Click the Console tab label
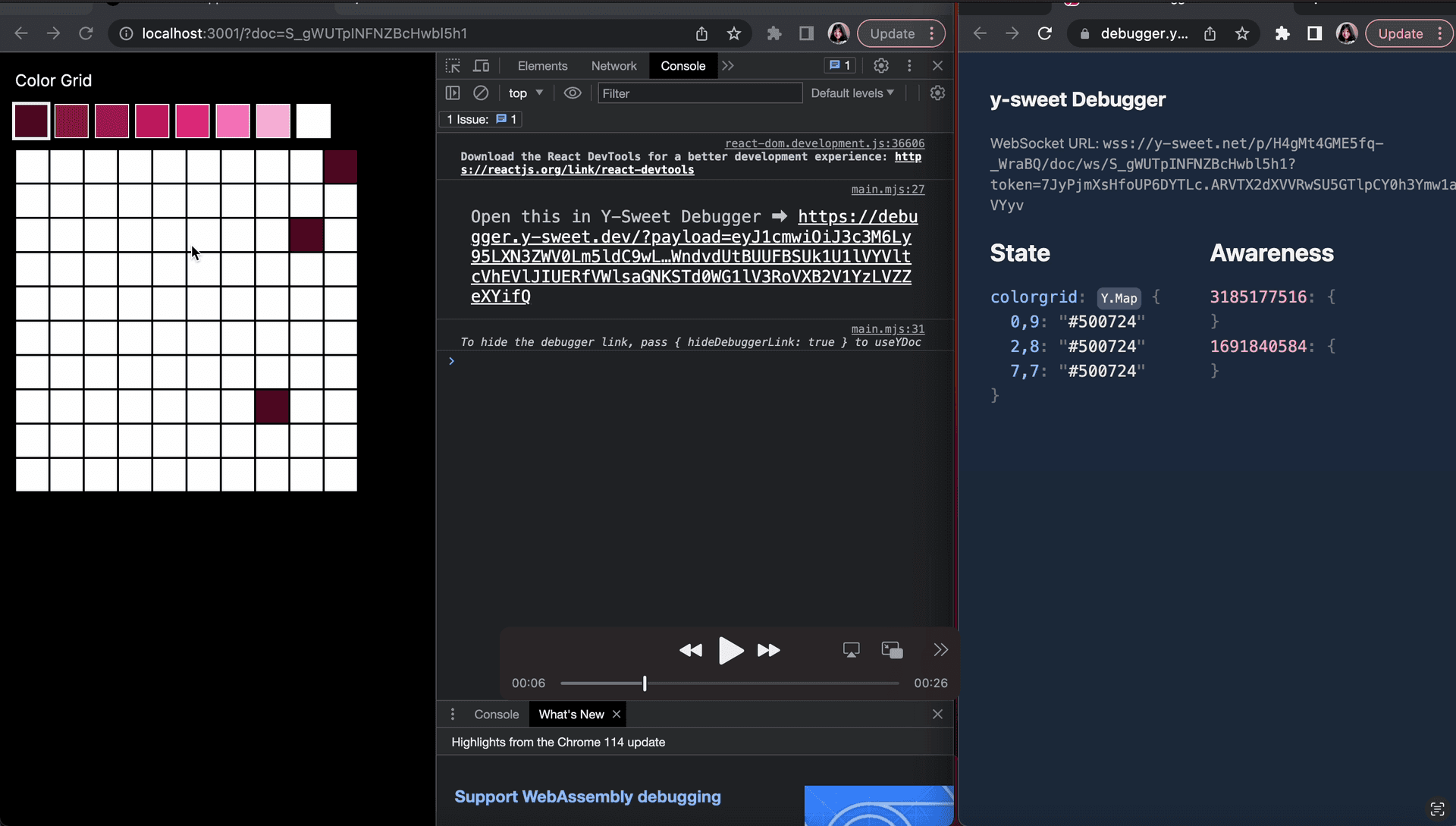1456x826 pixels. (x=683, y=65)
